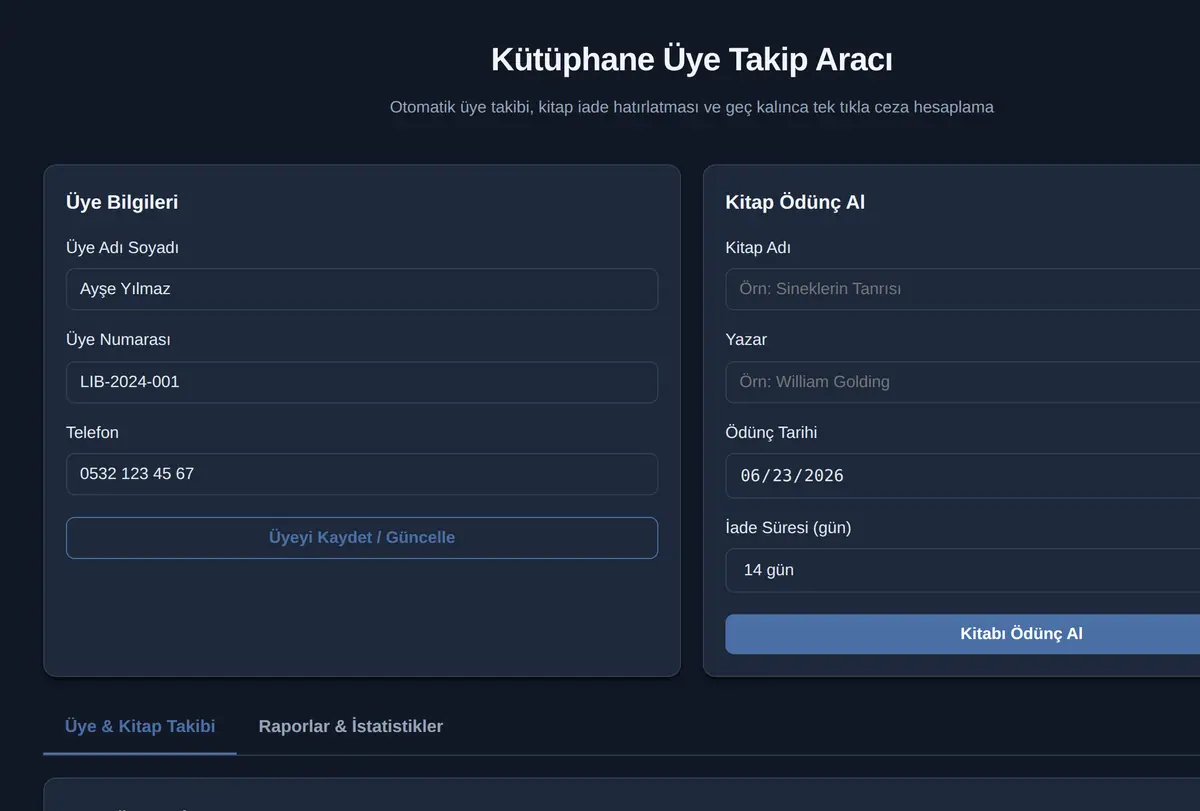Focus the Üye Numarası field LIB-2024-001
Viewport: 1200px width, 811px height.
click(362, 382)
